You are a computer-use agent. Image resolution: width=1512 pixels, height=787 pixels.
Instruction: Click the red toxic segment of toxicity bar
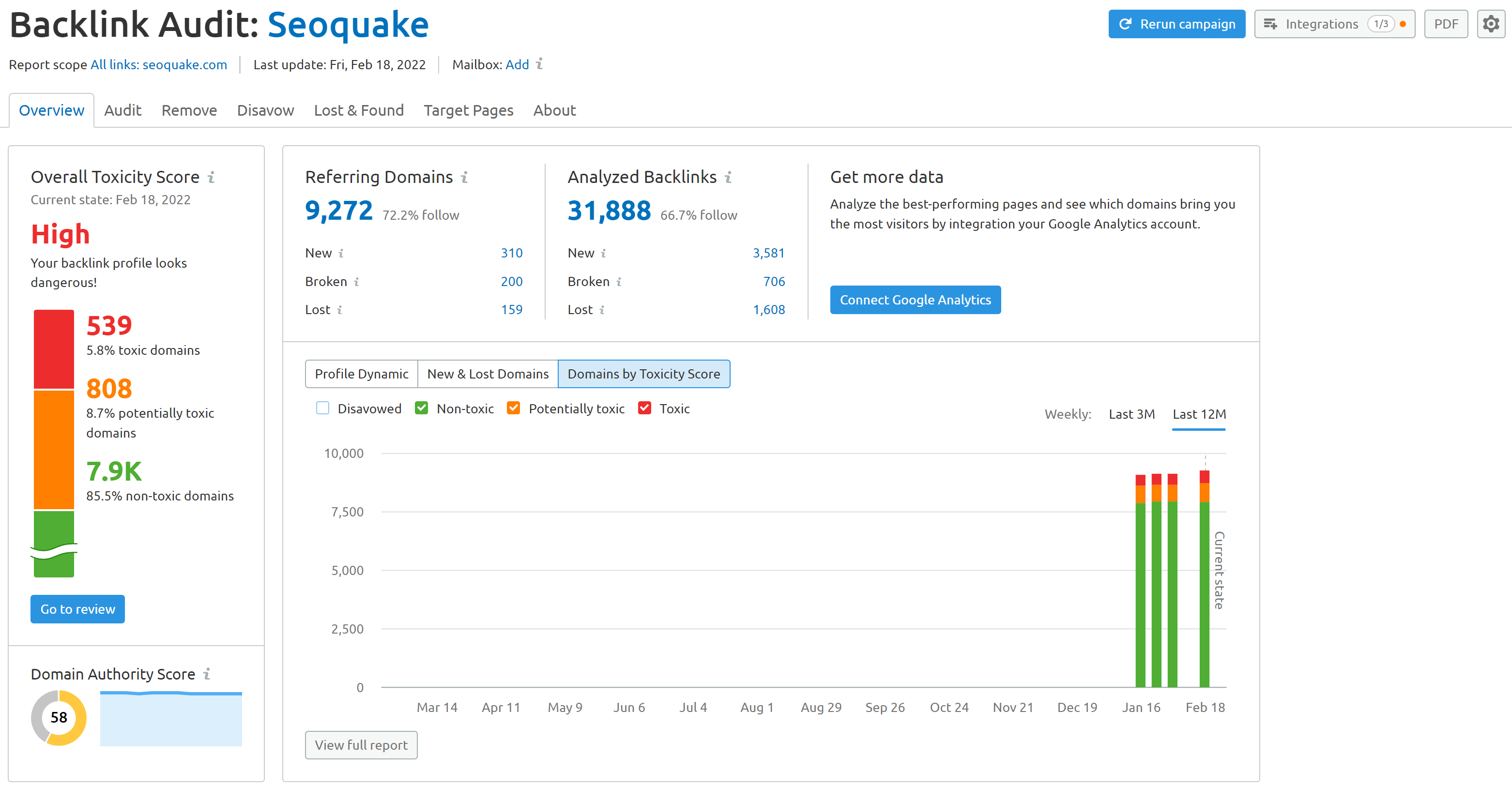(54, 349)
